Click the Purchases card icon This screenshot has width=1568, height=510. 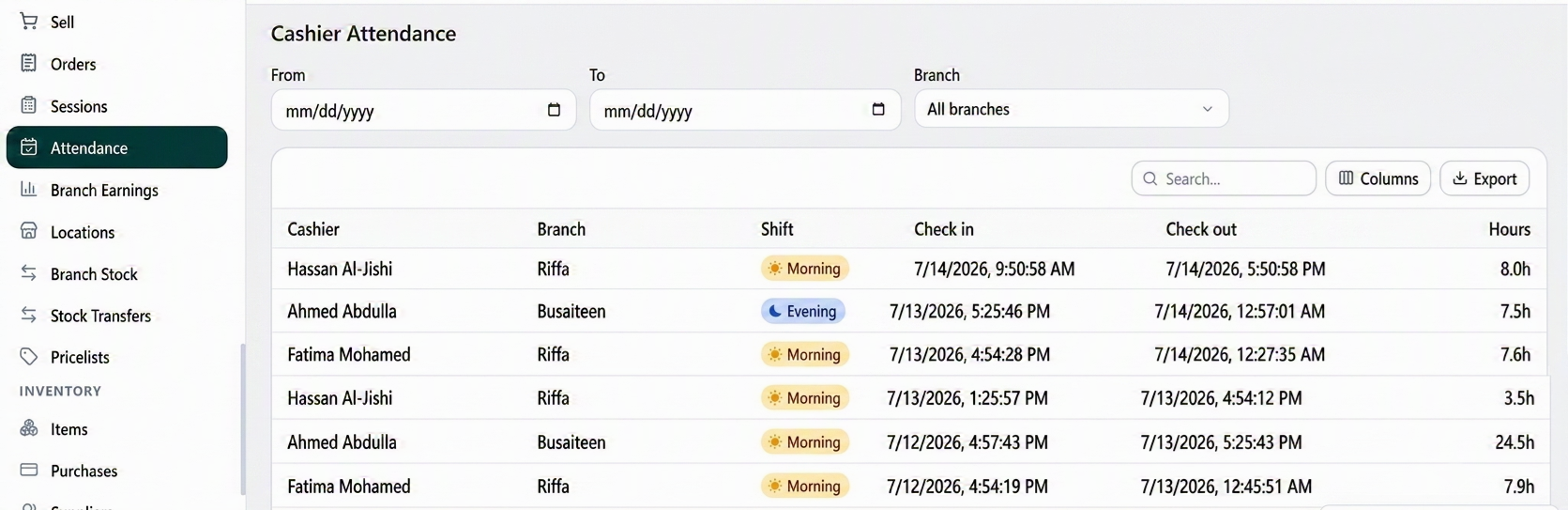(x=29, y=470)
